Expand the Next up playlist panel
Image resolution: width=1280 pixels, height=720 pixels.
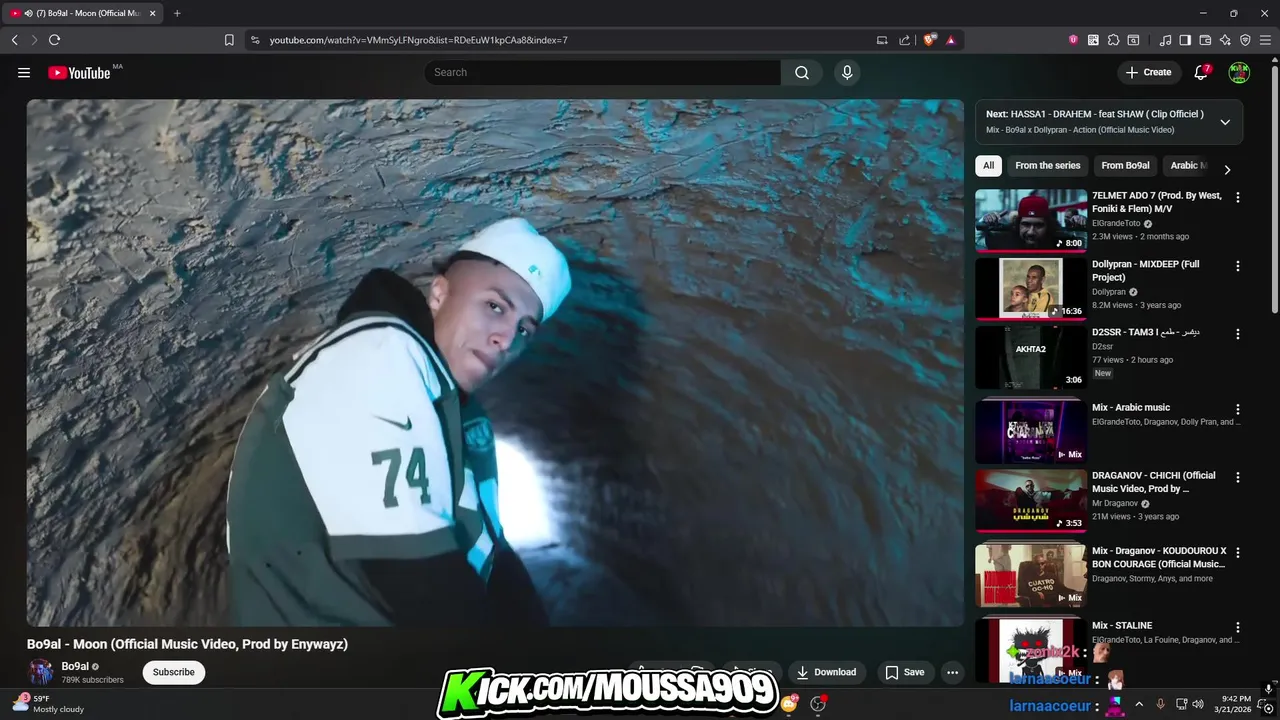(1225, 122)
